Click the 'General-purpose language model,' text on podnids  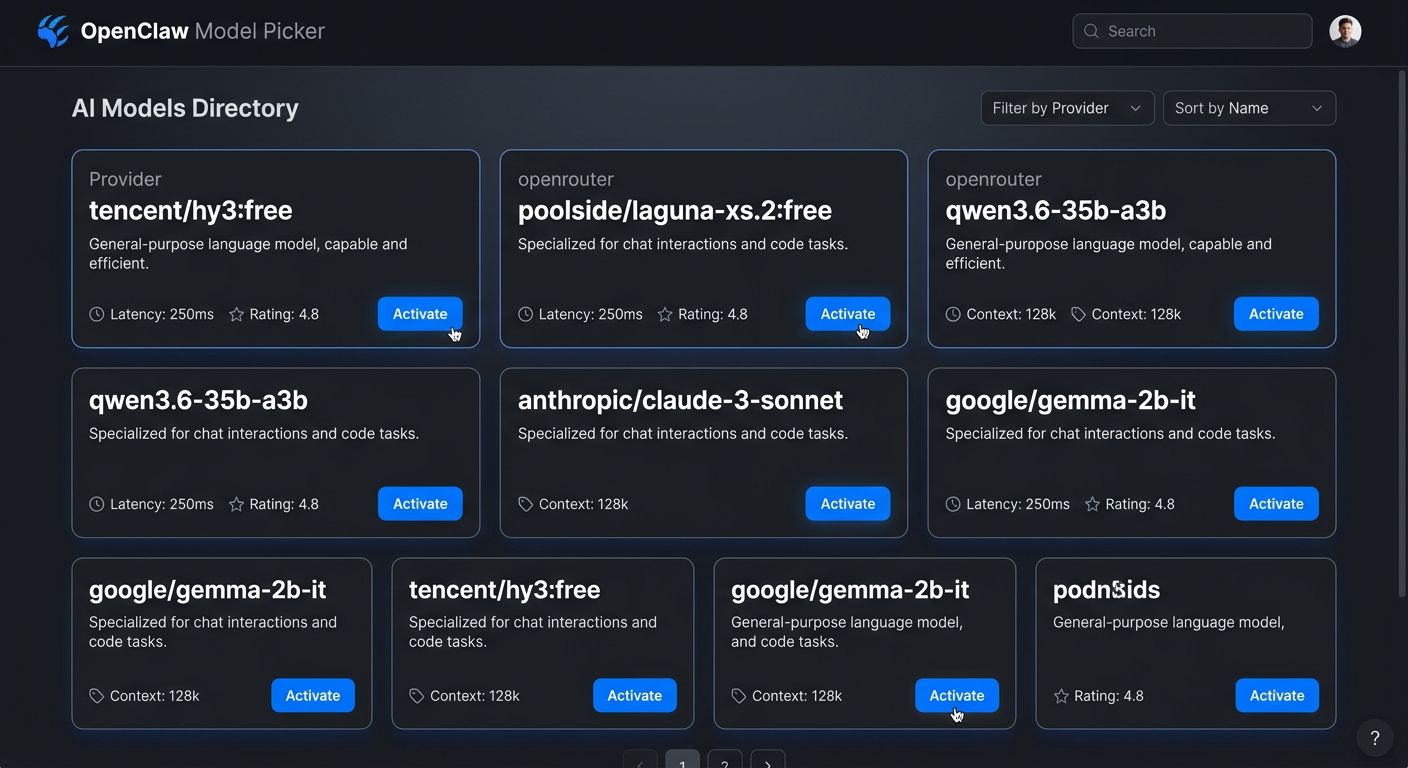coord(1169,622)
